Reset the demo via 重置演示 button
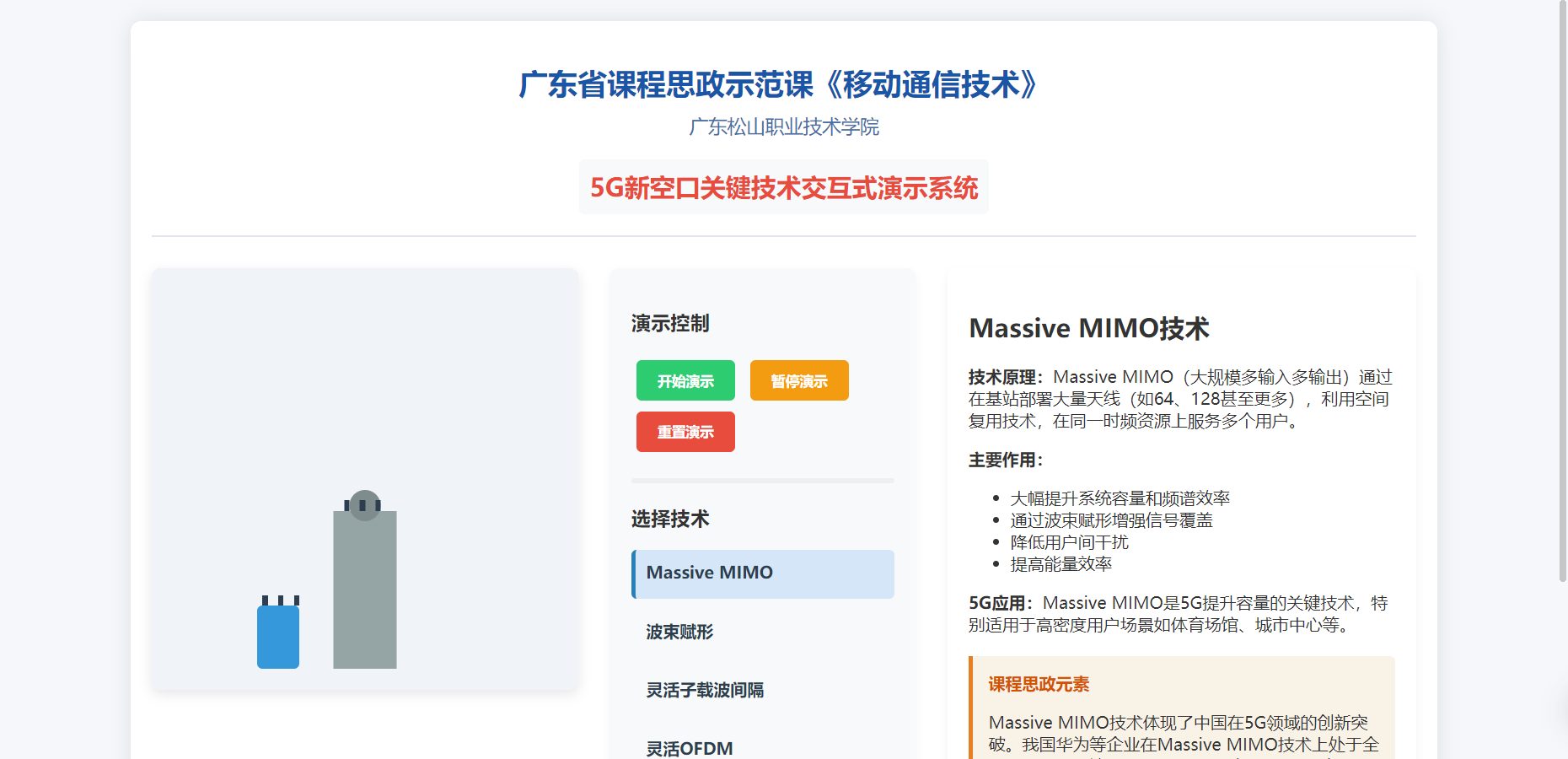 [x=685, y=432]
